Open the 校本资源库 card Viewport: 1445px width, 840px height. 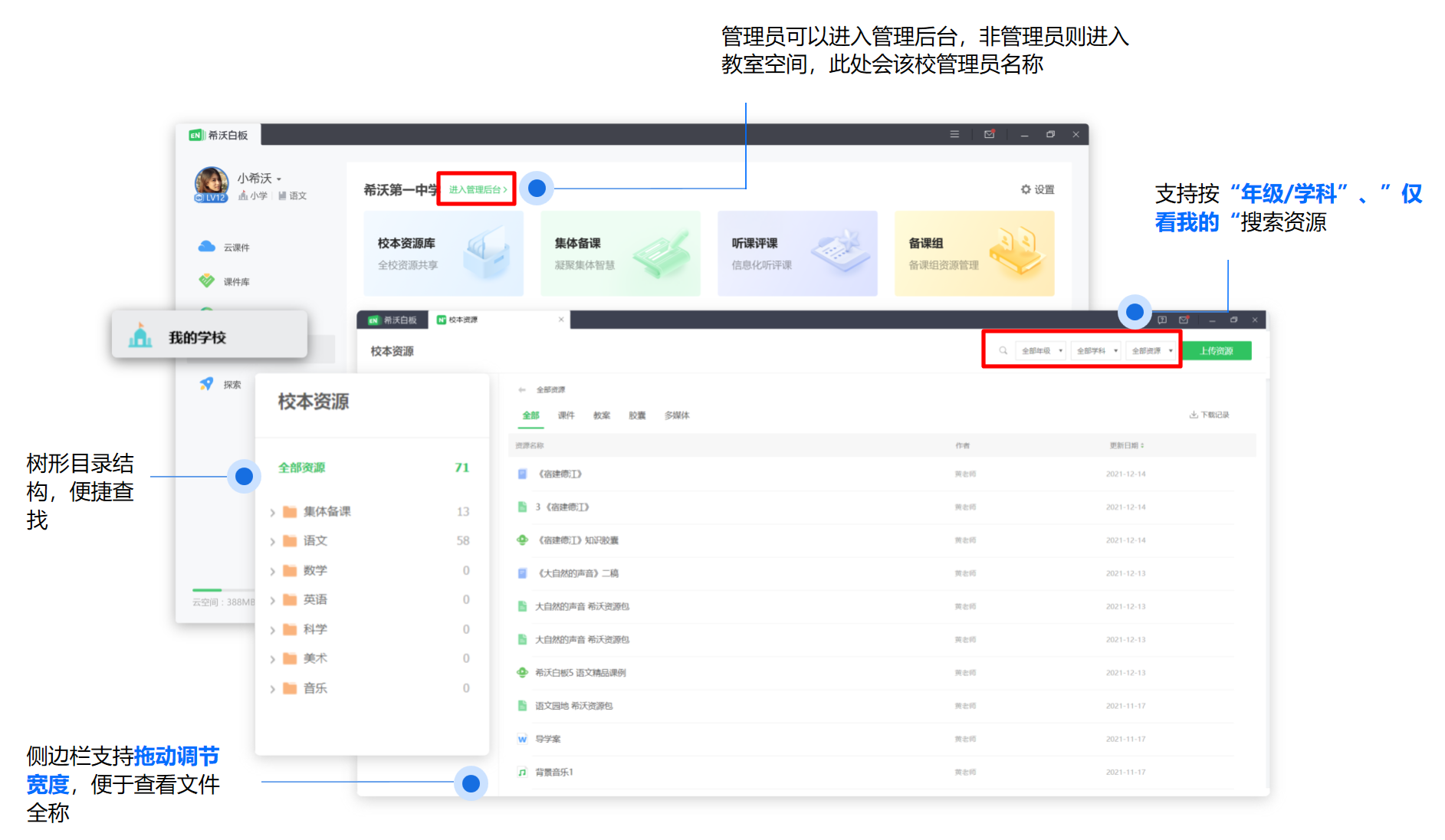pos(443,254)
